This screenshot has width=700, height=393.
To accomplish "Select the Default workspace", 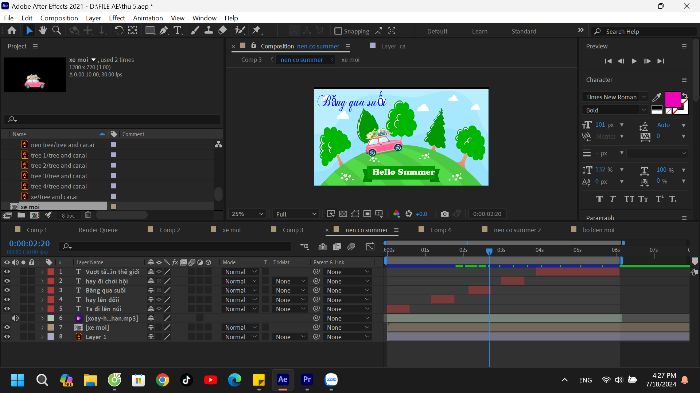I will (x=437, y=31).
